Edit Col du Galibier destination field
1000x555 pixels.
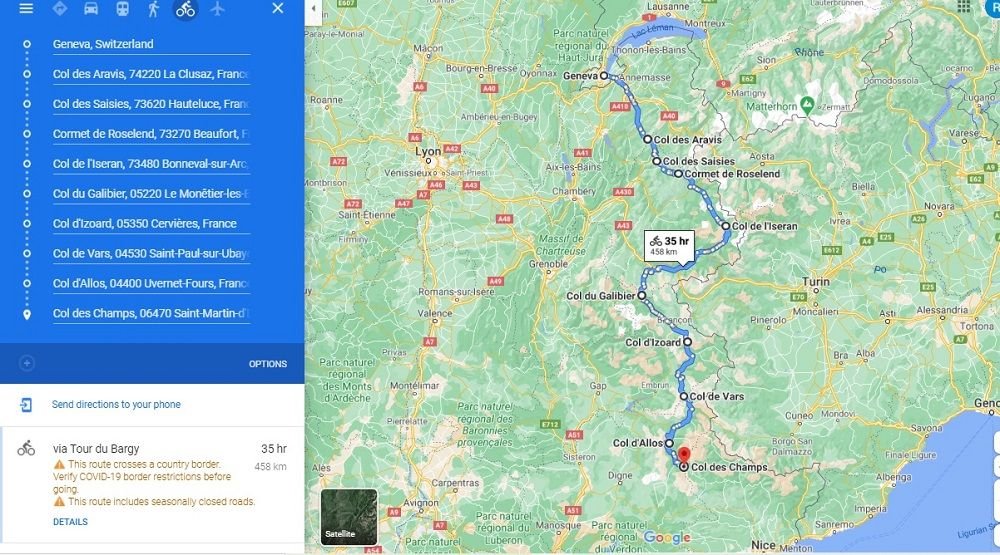(x=151, y=193)
